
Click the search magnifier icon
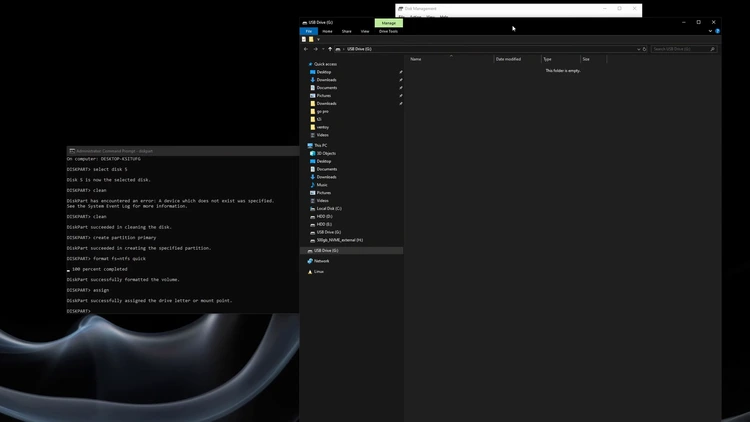[712, 49]
